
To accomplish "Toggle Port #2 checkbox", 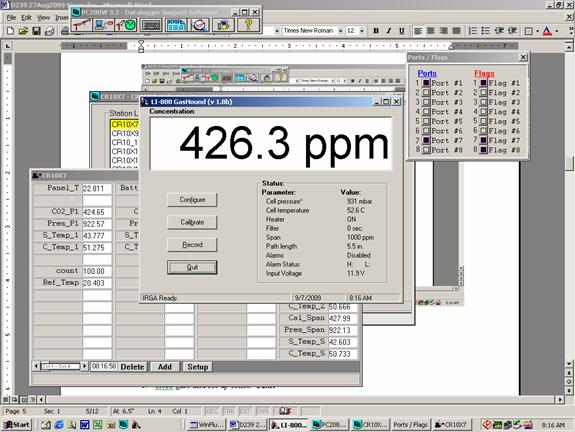I will pyautogui.click(x=426, y=92).
